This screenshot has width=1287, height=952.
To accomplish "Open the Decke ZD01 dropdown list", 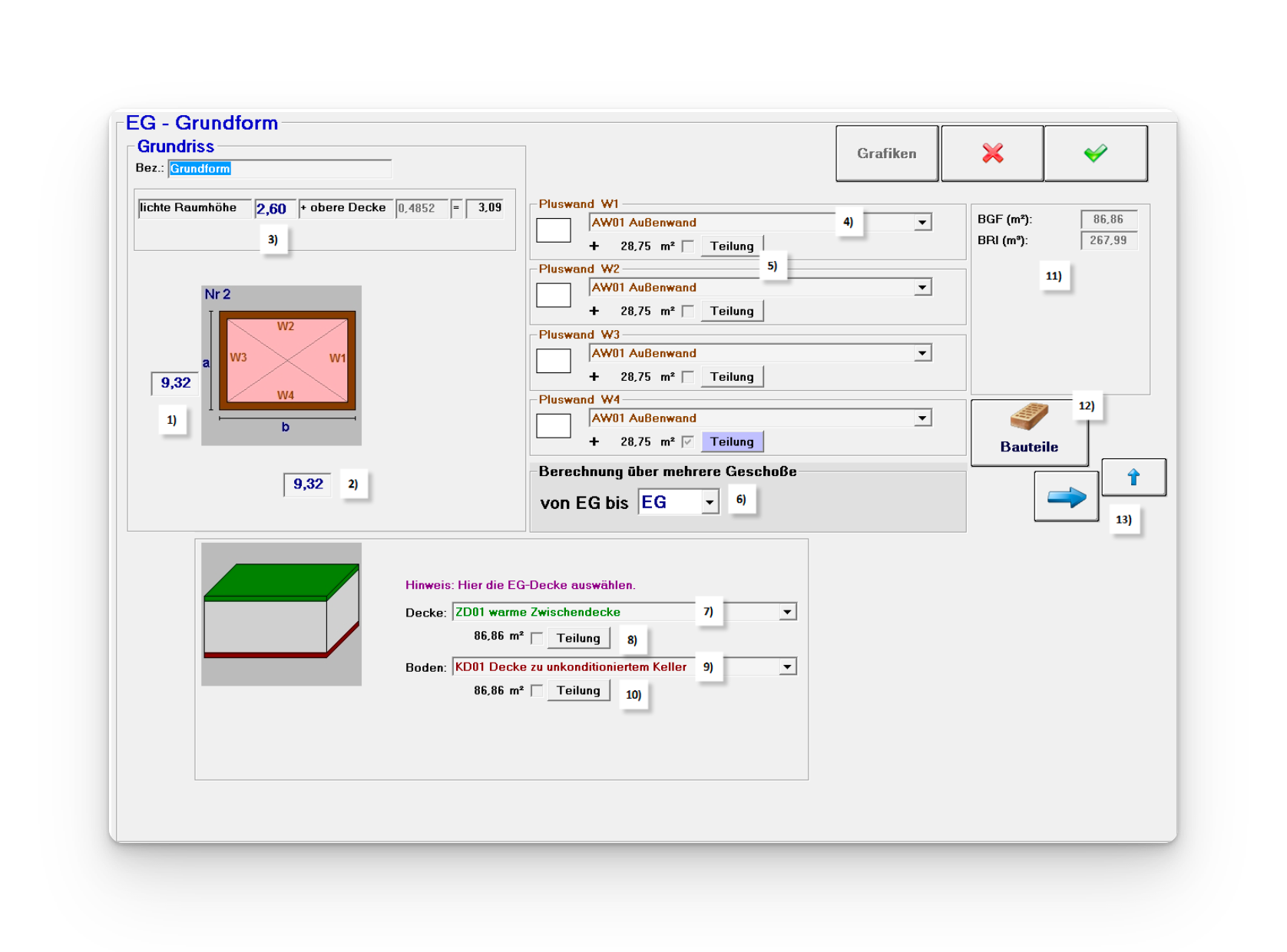I will [787, 613].
